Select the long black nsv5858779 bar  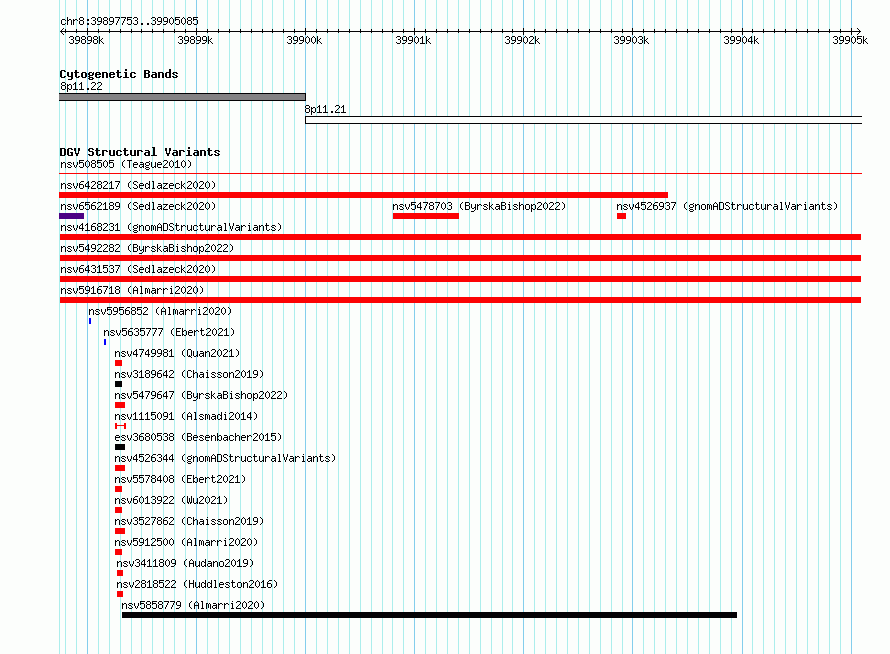tap(429, 615)
